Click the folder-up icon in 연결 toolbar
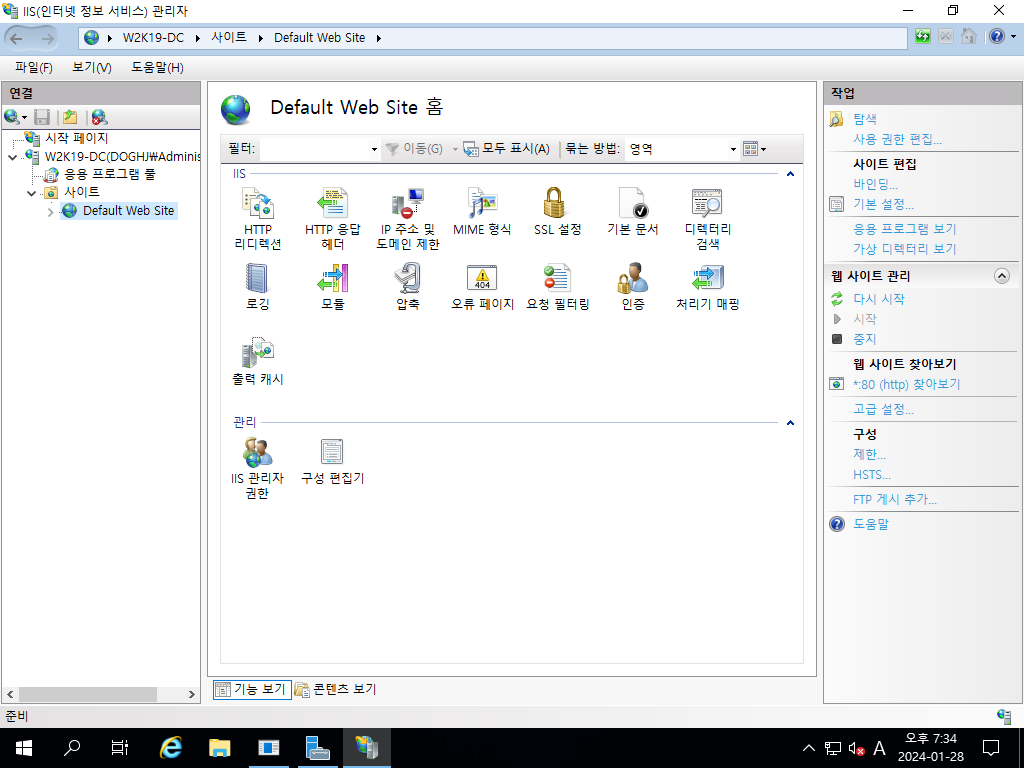Screen dimensions: 1024x768 [x=71, y=118]
